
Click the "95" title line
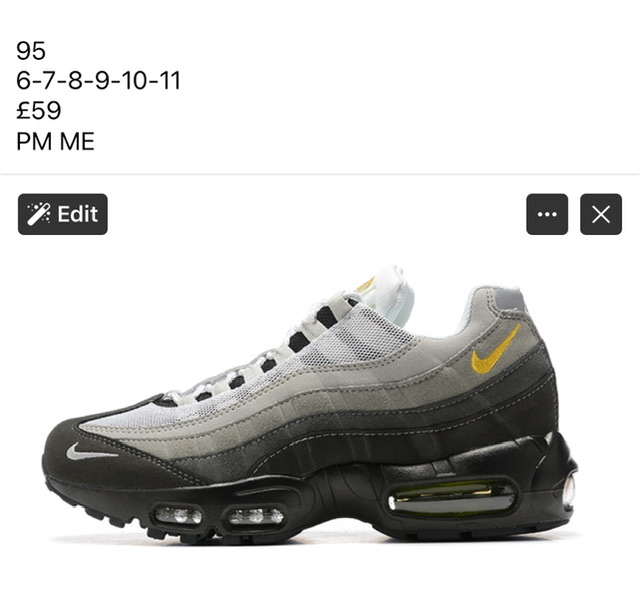click(x=31, y=51)
